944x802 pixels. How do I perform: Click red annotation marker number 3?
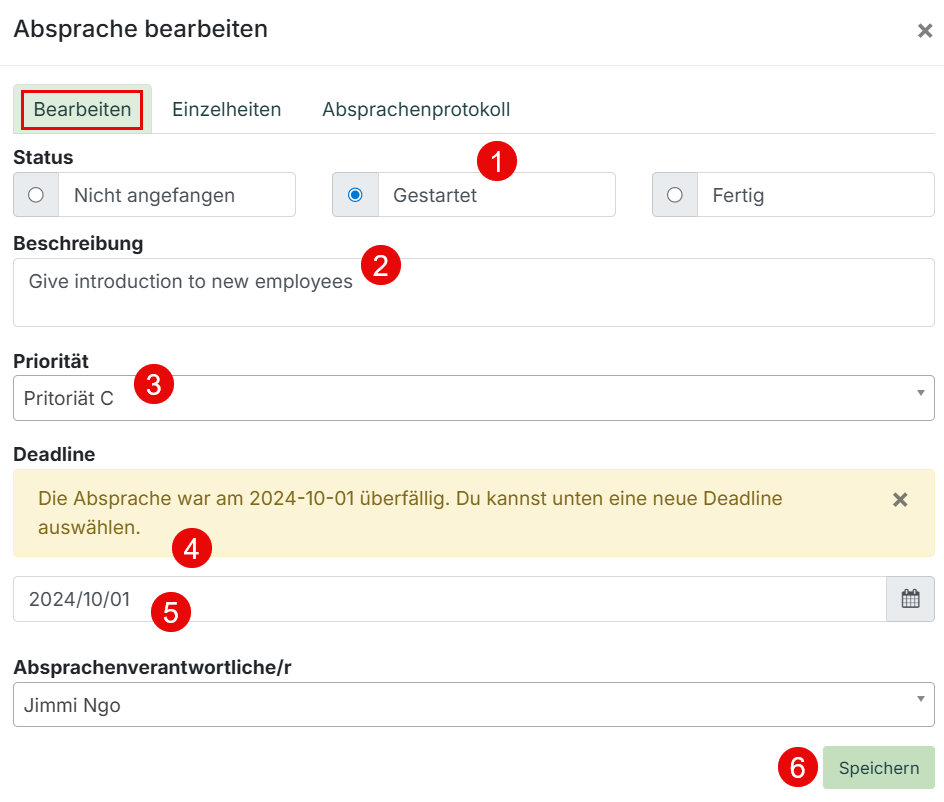154,384
